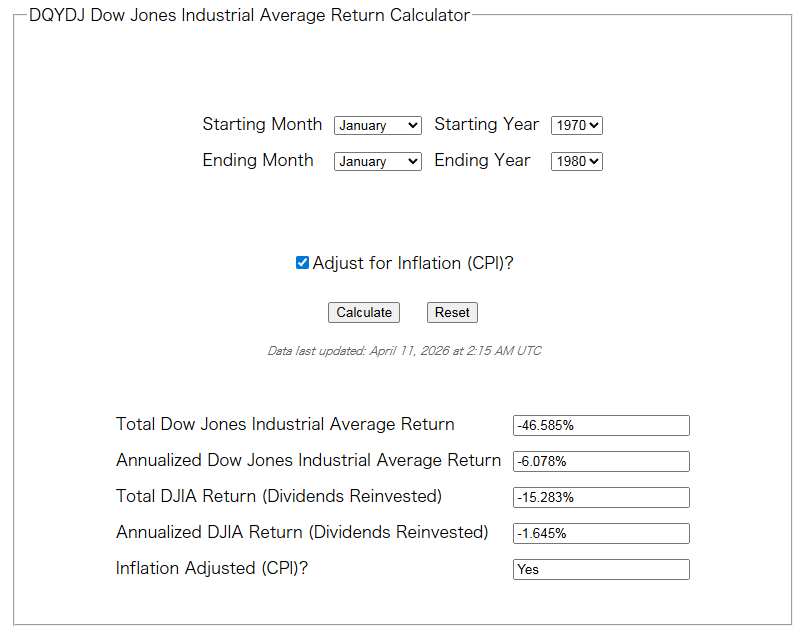
Task: Click the "Ending Month" label text
Action: coord(258,161)
